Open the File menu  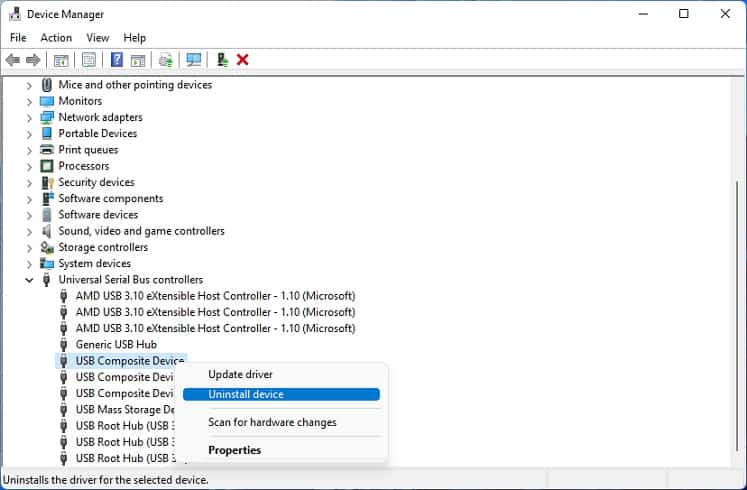[x=18, y=38]
